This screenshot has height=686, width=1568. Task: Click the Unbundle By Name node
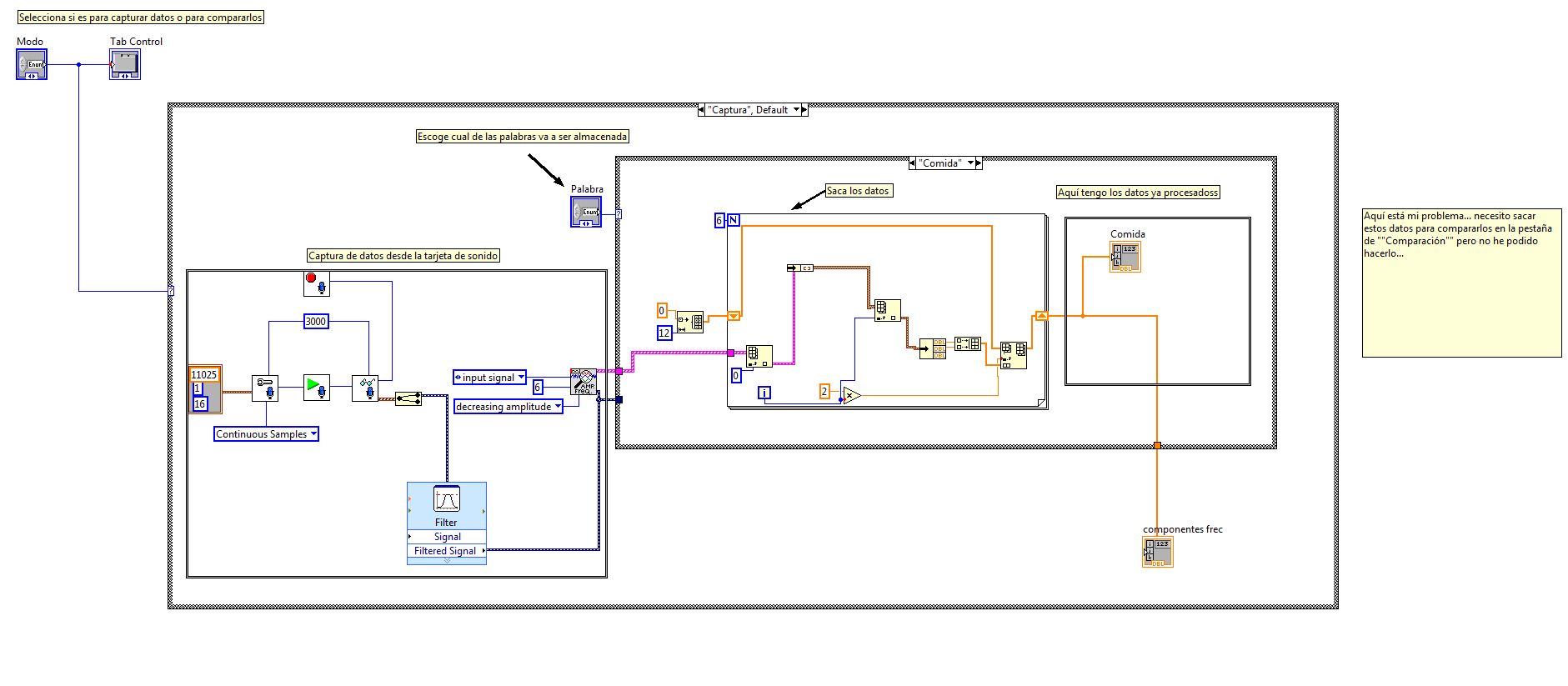pos(799,268)
